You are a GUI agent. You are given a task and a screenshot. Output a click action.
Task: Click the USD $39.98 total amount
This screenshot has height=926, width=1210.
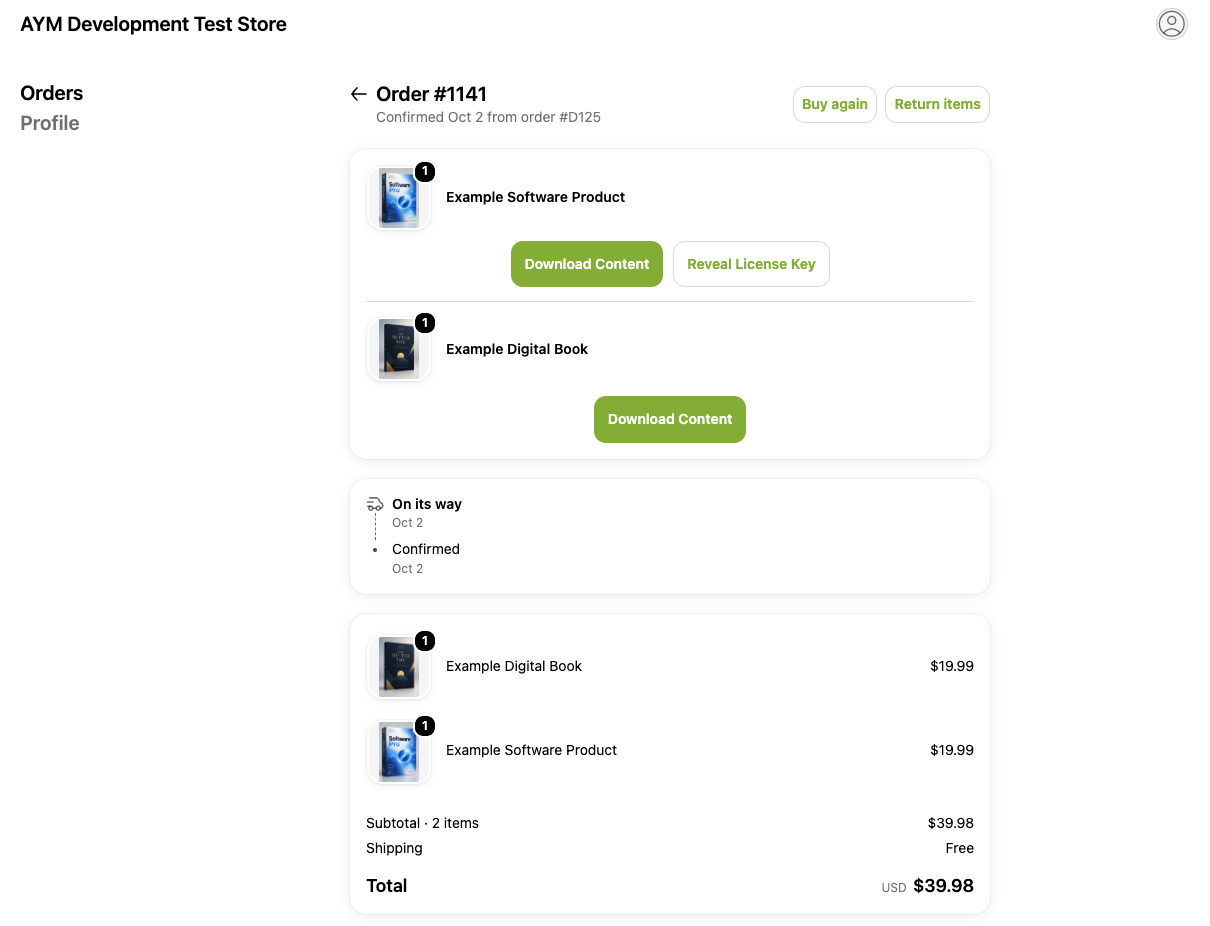[x=928, y=886]
